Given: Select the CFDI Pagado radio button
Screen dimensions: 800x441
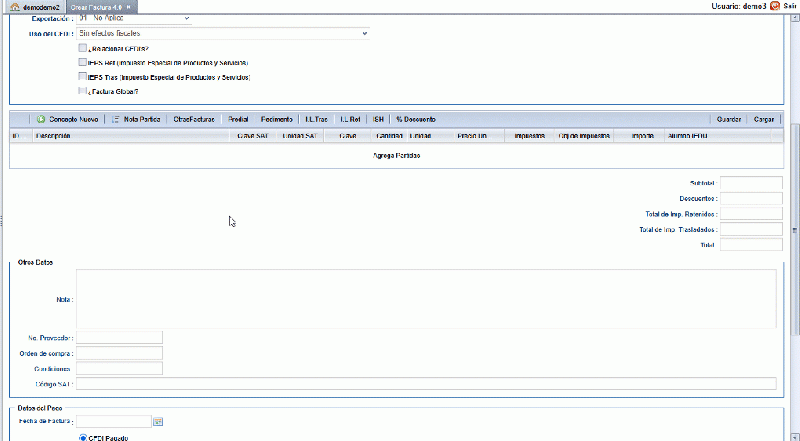Looking at the screenshot, I should coord(83,438).
